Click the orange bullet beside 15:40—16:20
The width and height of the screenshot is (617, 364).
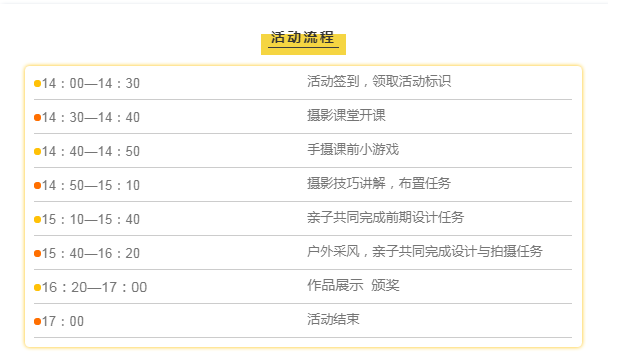click(37, 253)
